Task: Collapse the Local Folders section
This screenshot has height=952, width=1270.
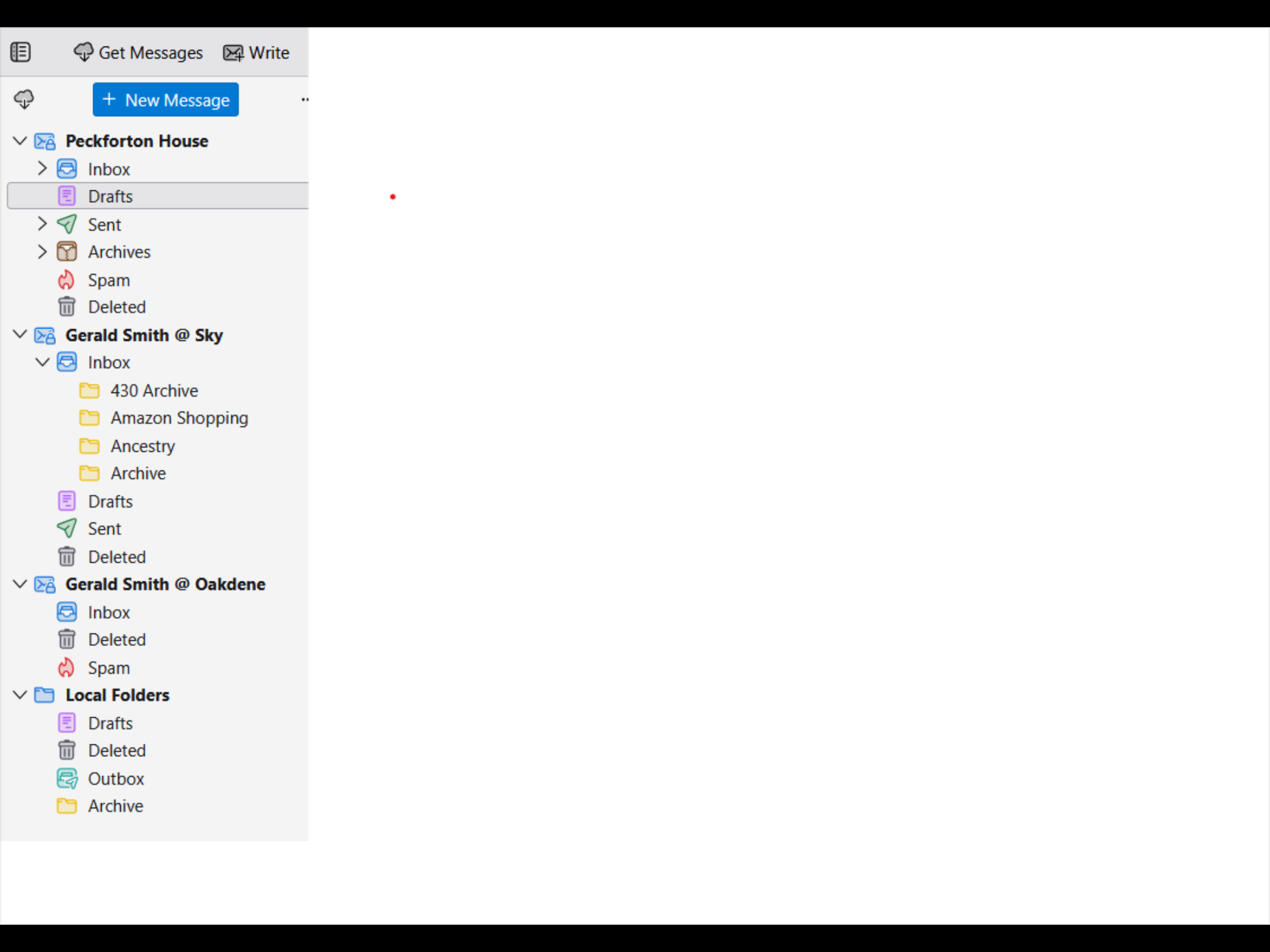Action: 20,695
